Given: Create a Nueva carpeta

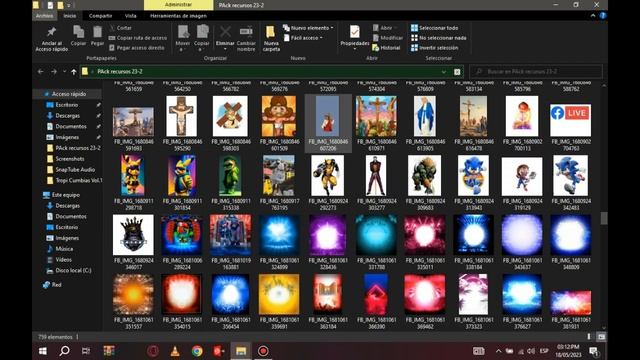Looking at the screenshot, I should [271, 38].
